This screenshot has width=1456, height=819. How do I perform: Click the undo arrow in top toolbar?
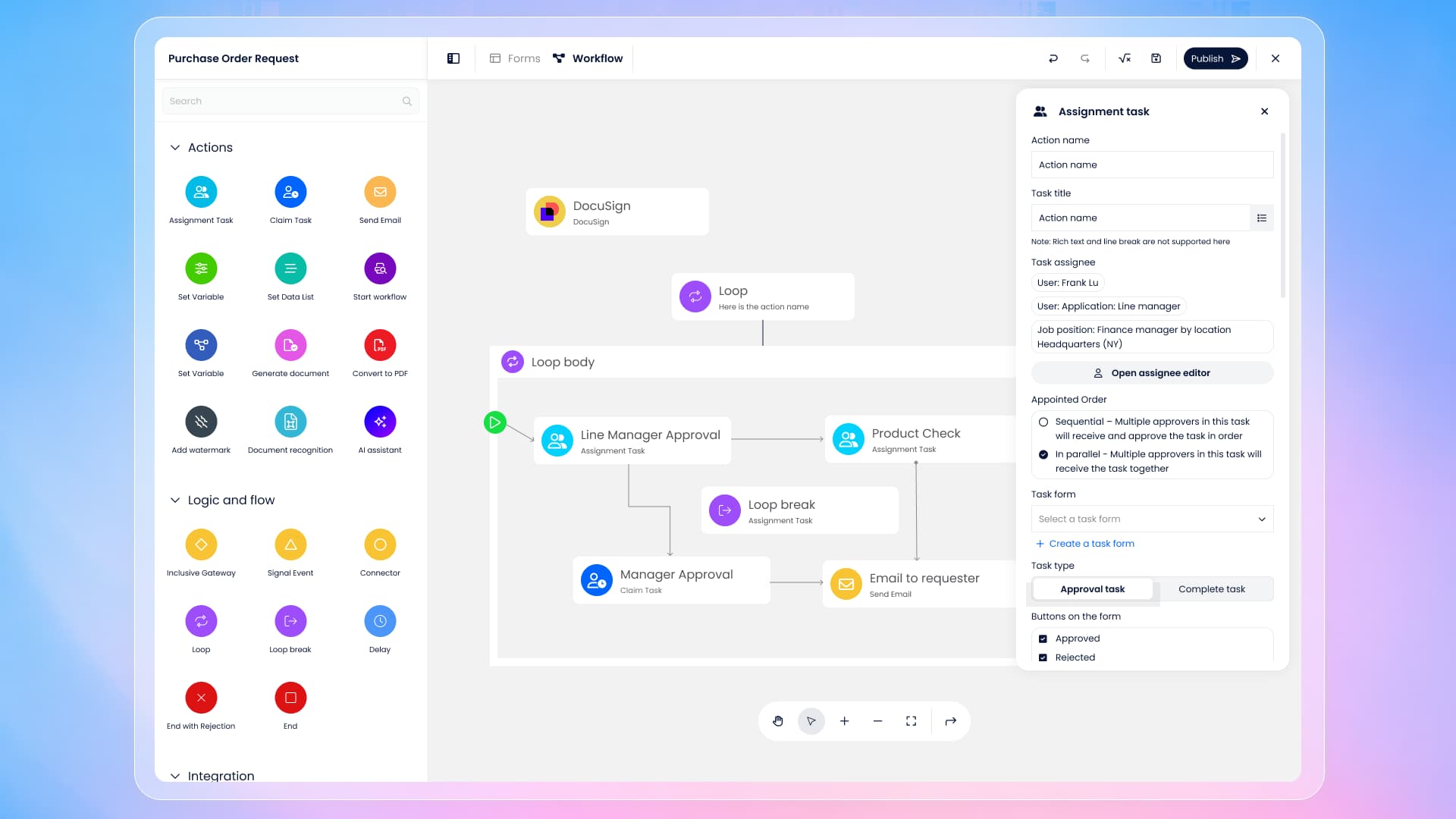click(1053, 58)
